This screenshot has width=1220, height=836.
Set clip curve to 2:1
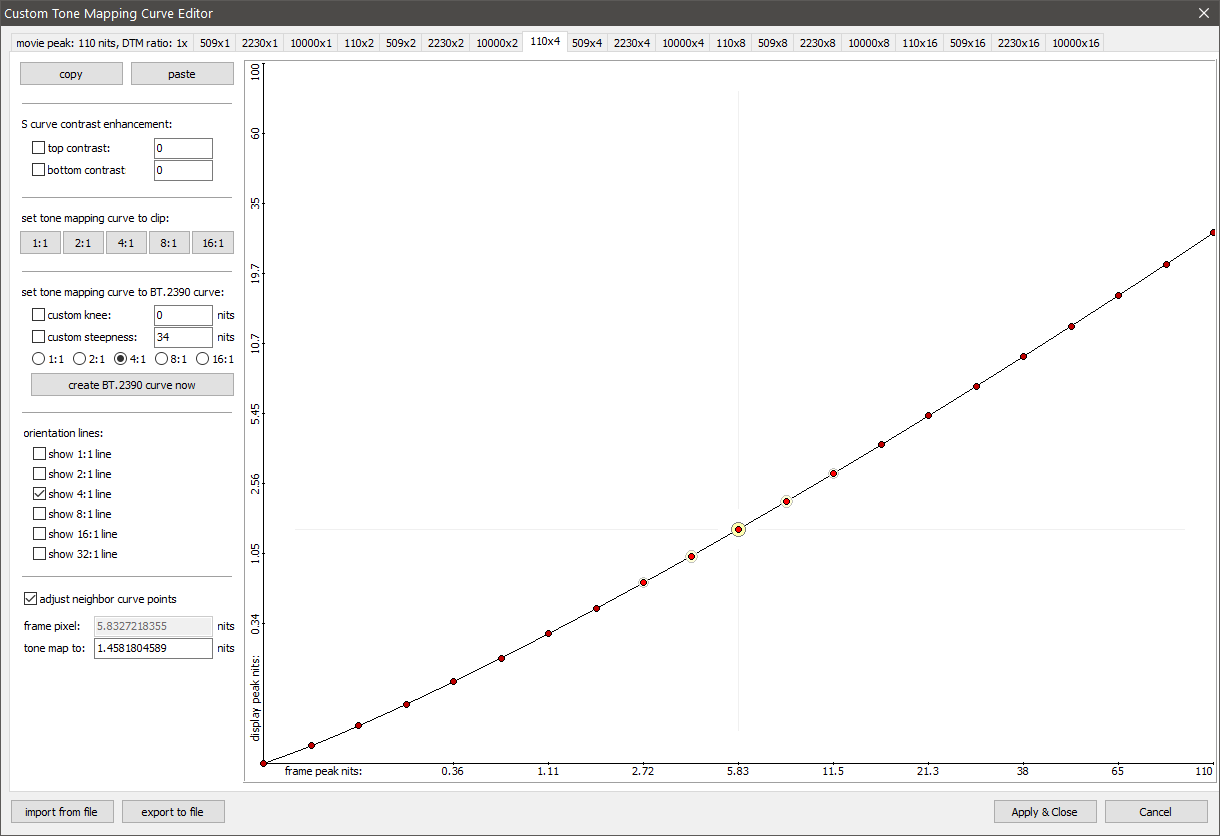click(83, 243)
